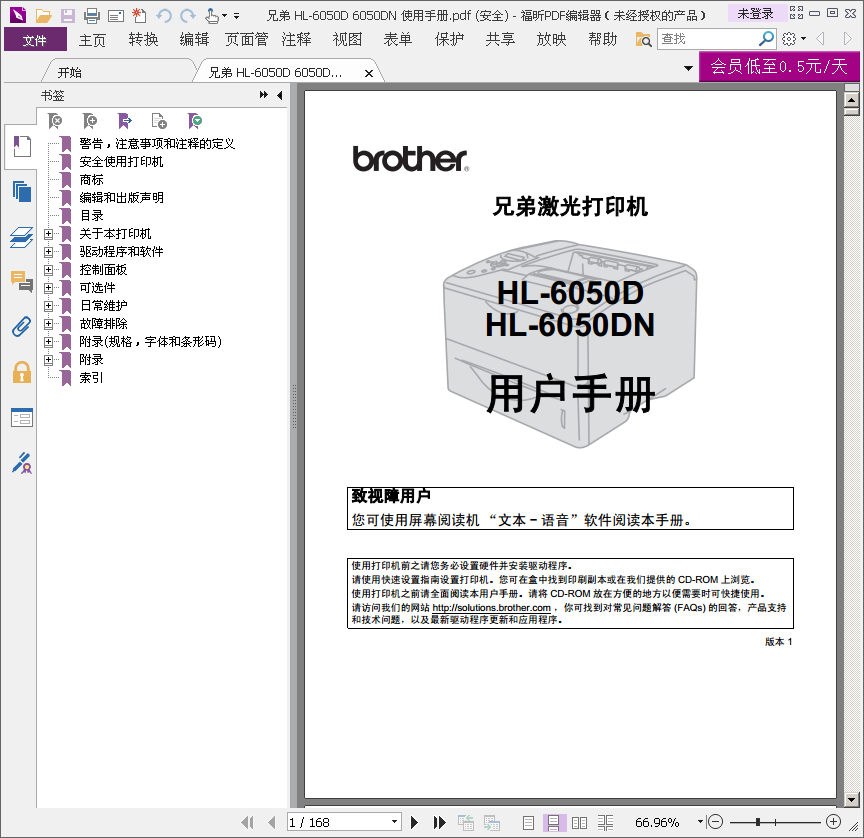Click the magnifier search button
Screen dimensions: 864x838
pyautogui.click(x=766, y=39)
